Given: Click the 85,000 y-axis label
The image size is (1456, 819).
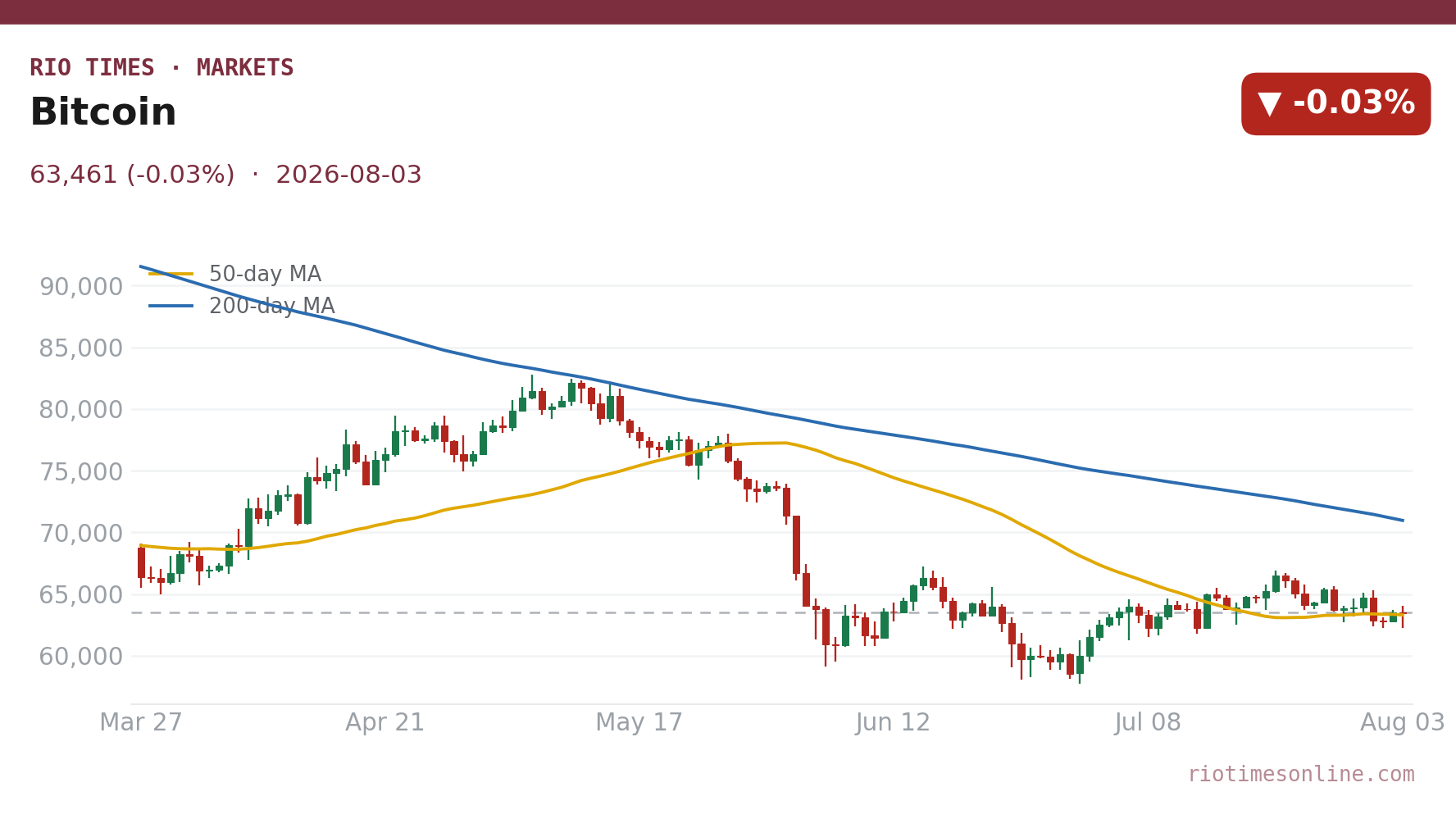Looking at the screenshot, I should point(80,348).
